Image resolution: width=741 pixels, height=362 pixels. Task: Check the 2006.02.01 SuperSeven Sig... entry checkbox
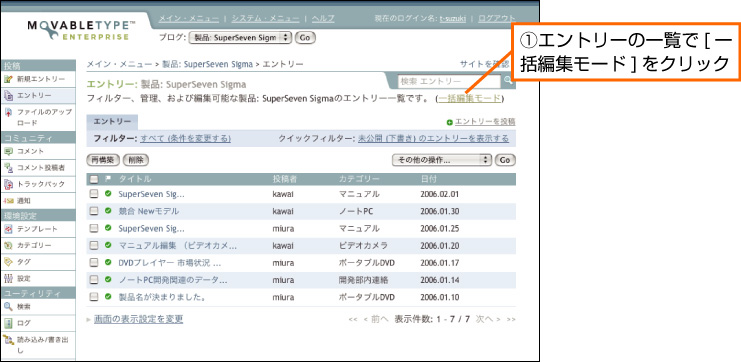click(x=94, y=194)
